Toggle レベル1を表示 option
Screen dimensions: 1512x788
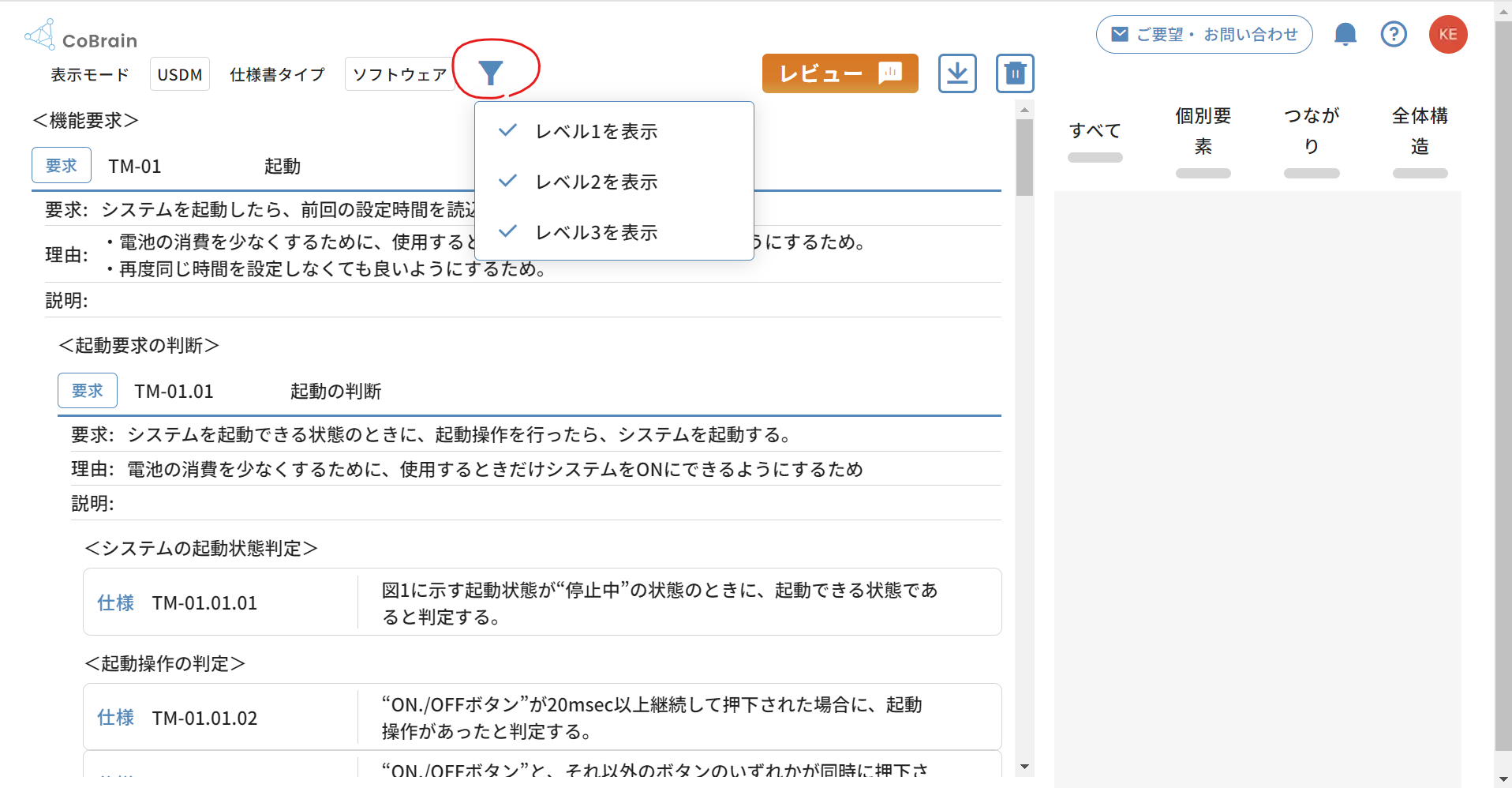click(x=614, y=131)
